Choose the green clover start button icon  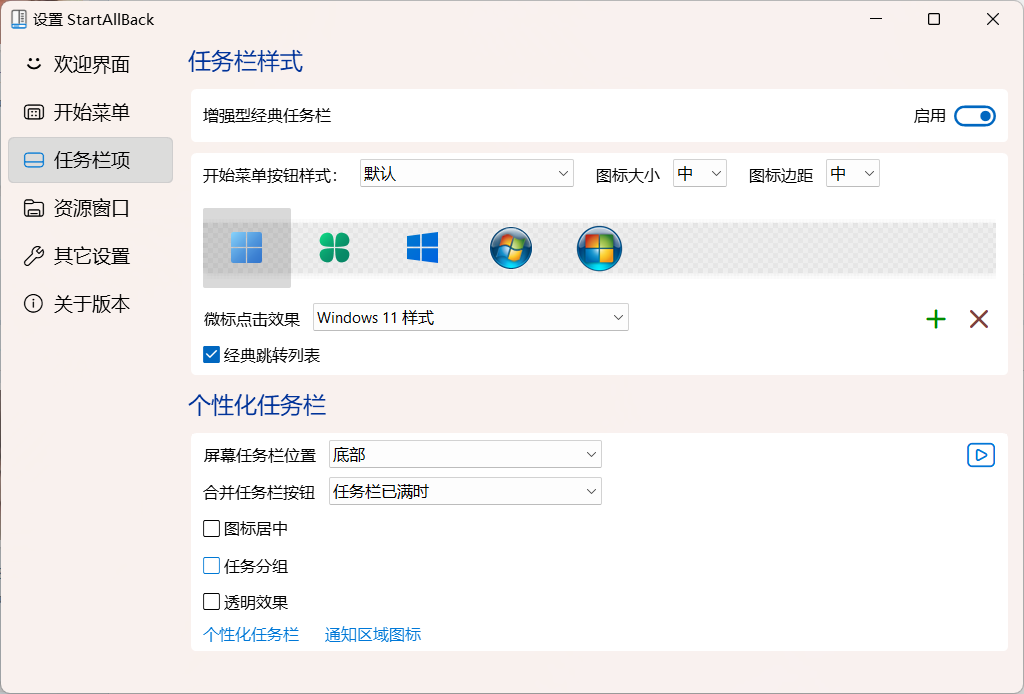click(334, 247)
